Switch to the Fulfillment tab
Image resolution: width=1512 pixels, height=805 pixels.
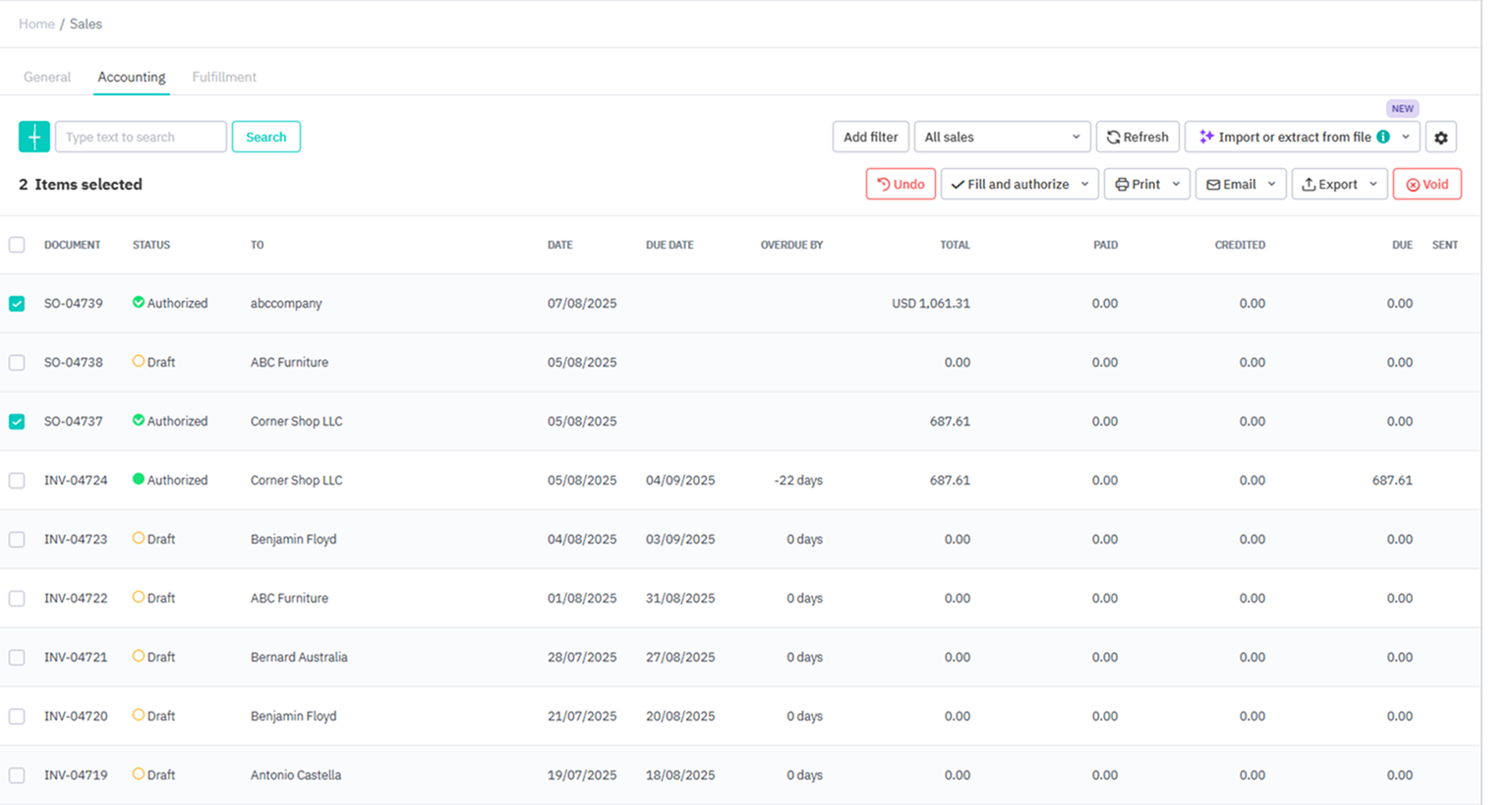pyautogui.click(x=224, y=77)
